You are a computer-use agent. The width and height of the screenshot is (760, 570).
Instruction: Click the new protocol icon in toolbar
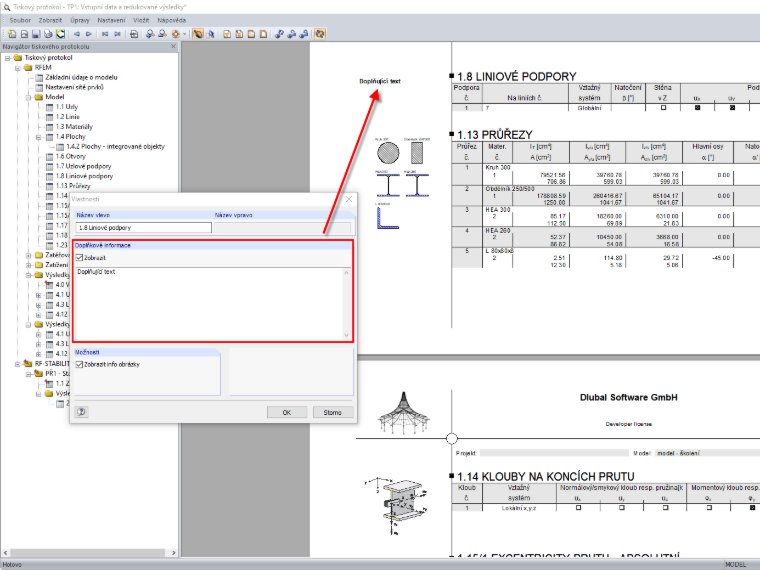pyautogui.click(x=12, y=34)
